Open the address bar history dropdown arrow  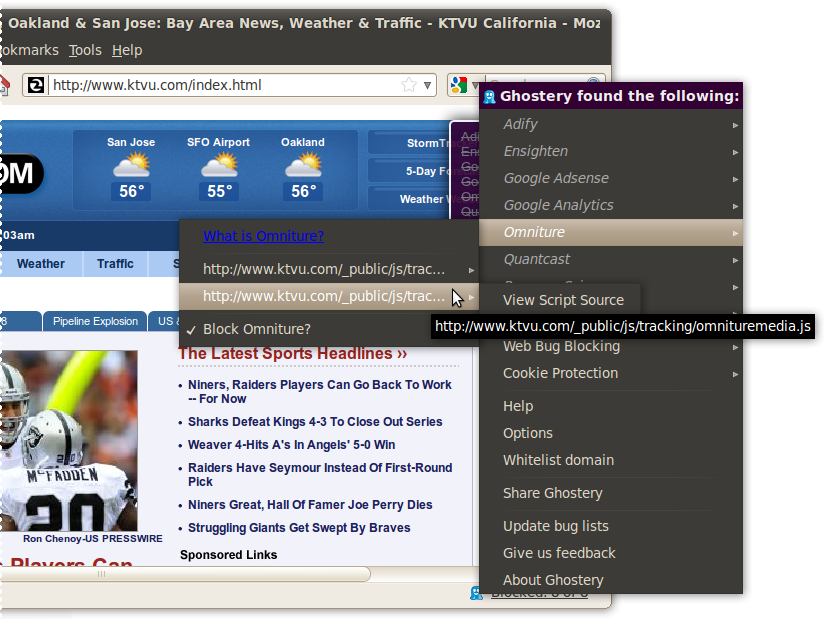tap(427, 85)
